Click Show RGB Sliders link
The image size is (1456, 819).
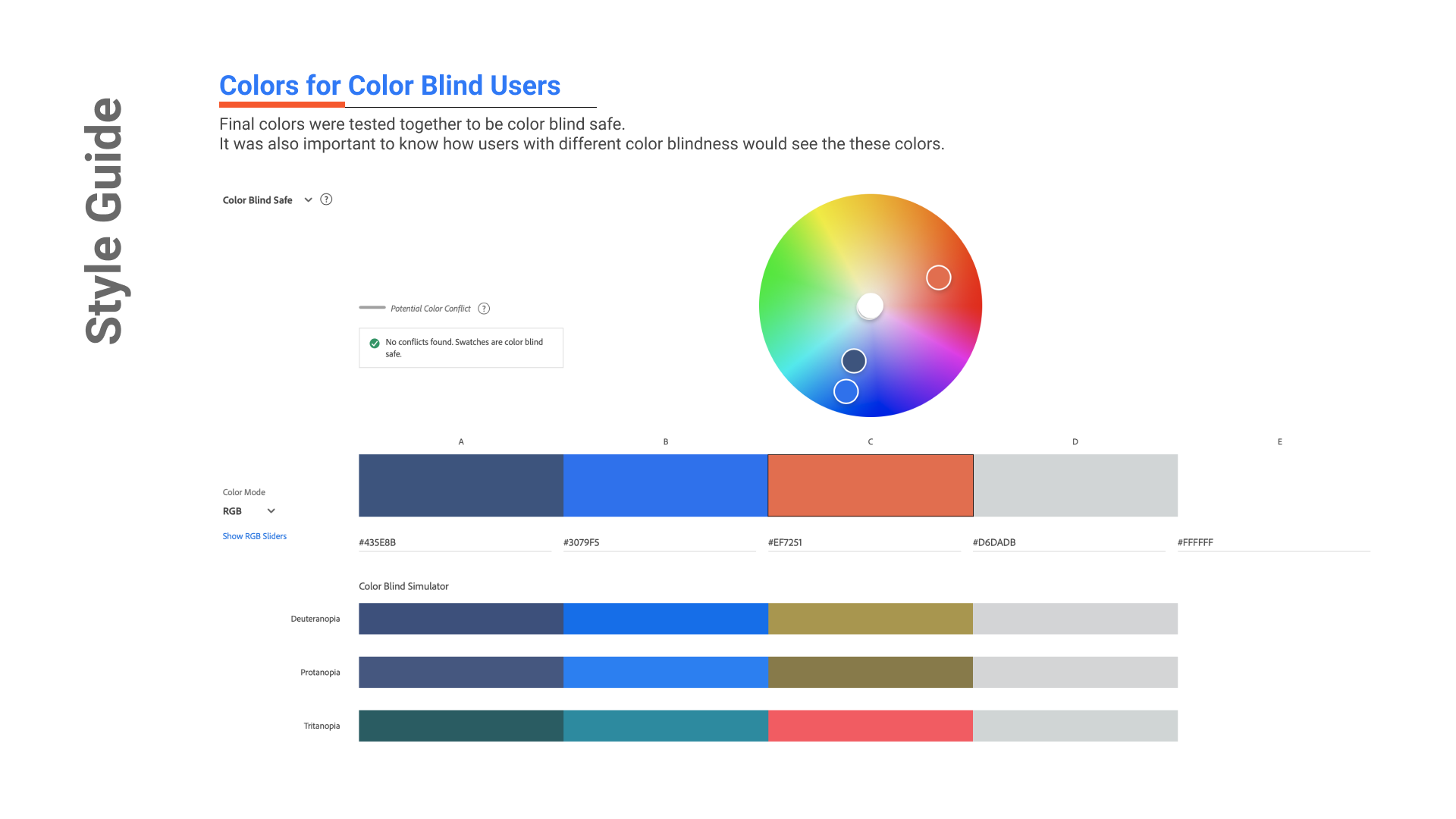tap(254, 536)
